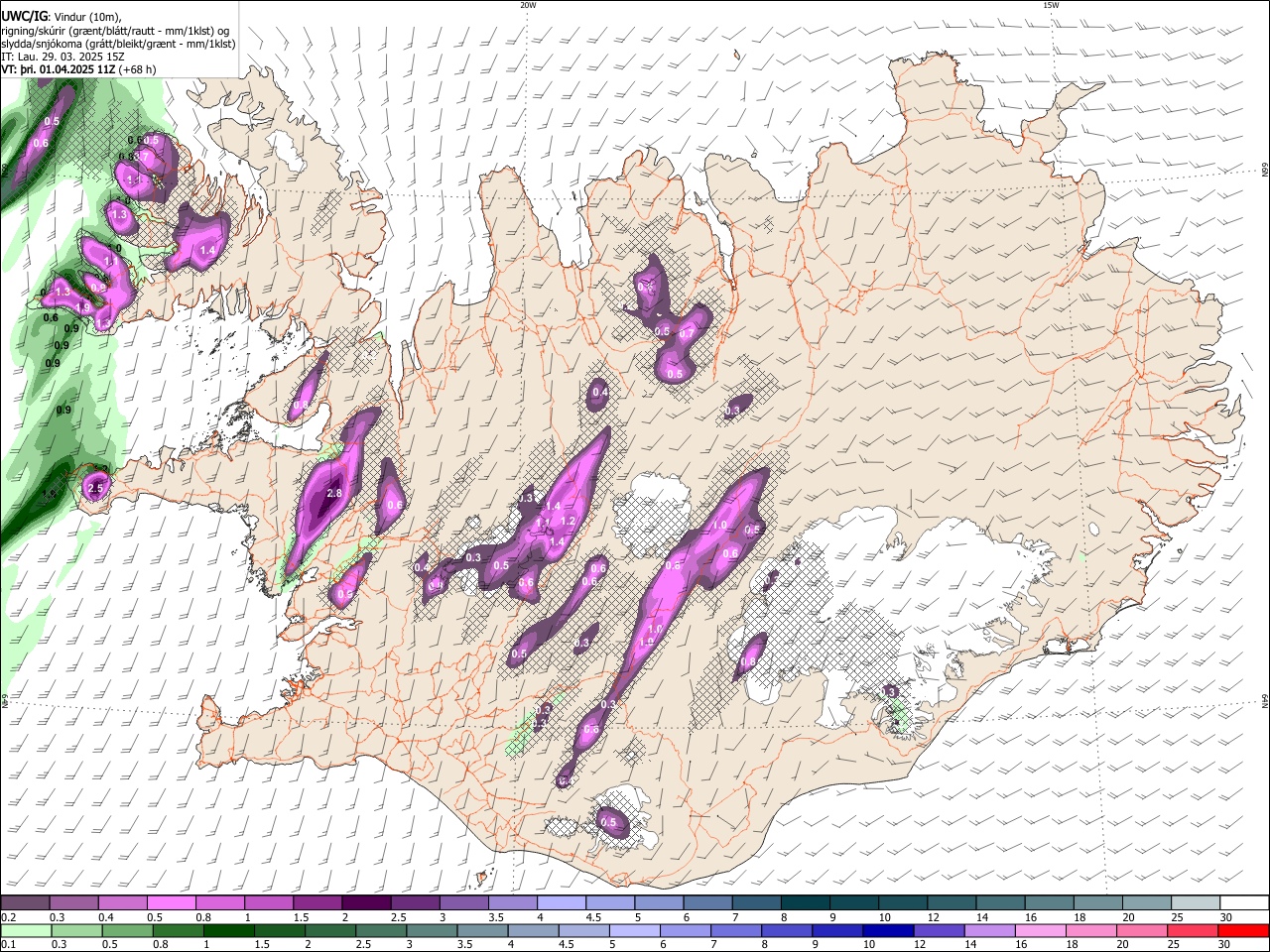1270x952 pixels.
Task: Click the 'VT: þri. 01.04.2025 11Z' valid time
Action: tap(59, 70)
